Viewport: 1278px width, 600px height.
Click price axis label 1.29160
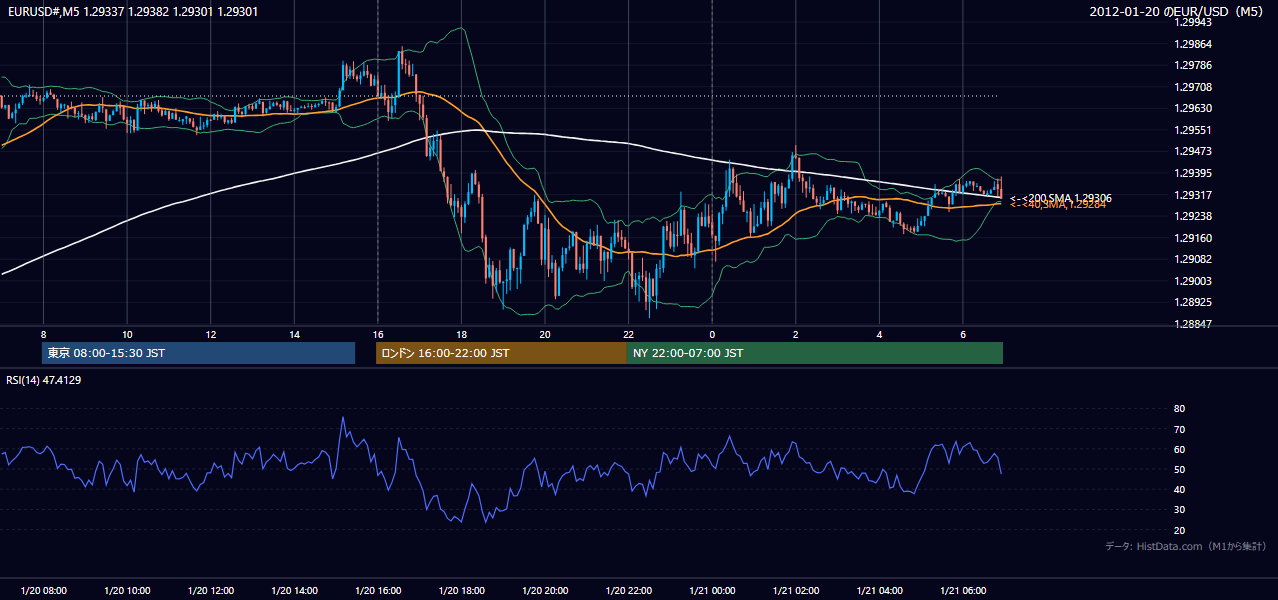click(1194, 238)
